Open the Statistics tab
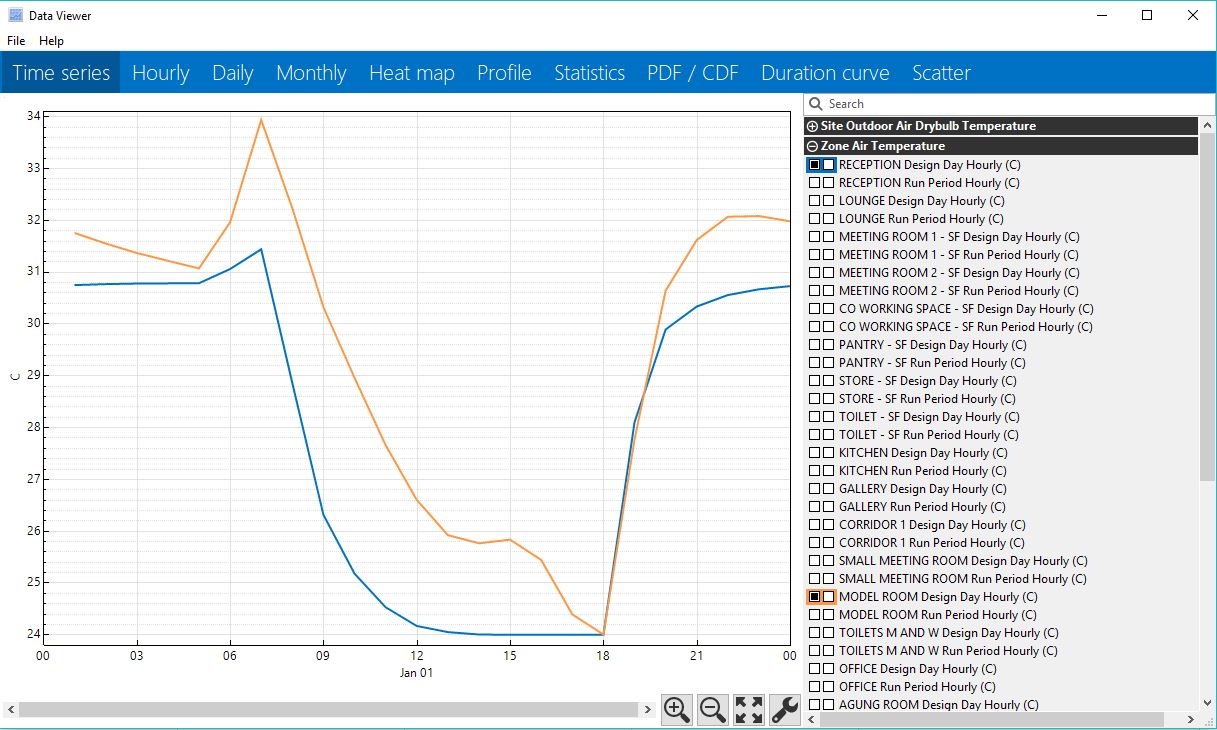1217x730 pixels. point(590,73)
